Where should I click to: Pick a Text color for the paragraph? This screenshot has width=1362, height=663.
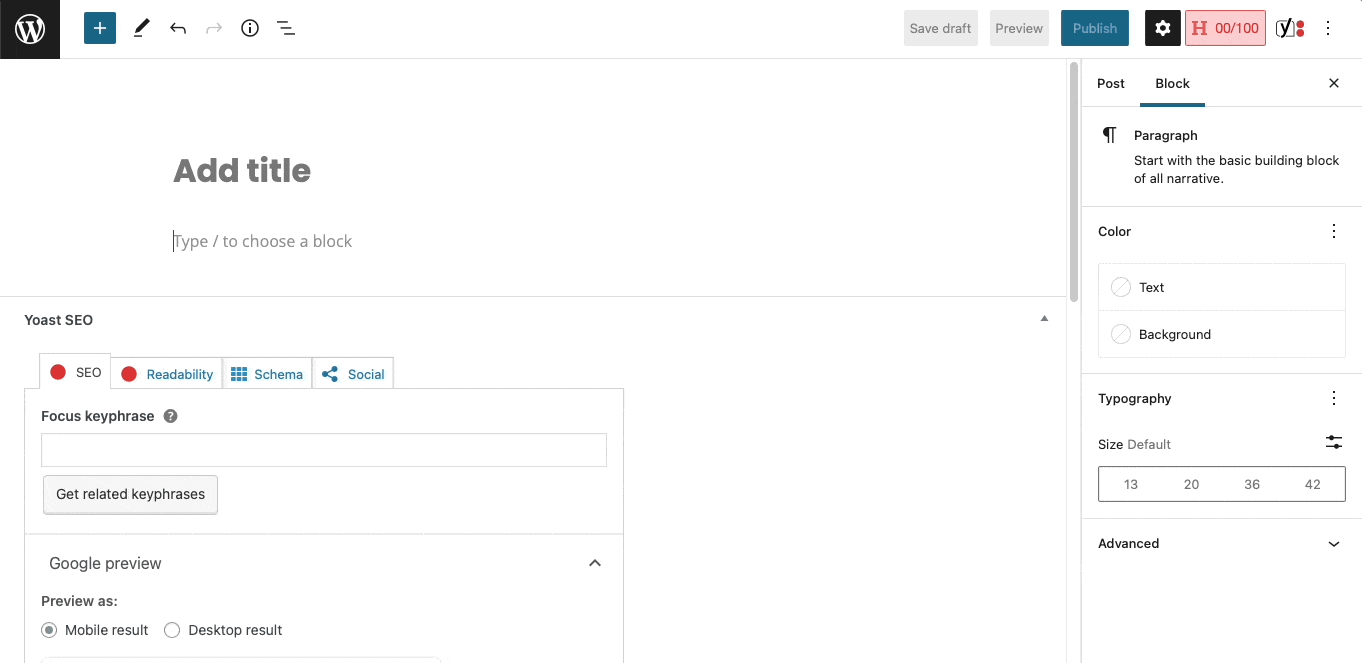point(1152,287)
